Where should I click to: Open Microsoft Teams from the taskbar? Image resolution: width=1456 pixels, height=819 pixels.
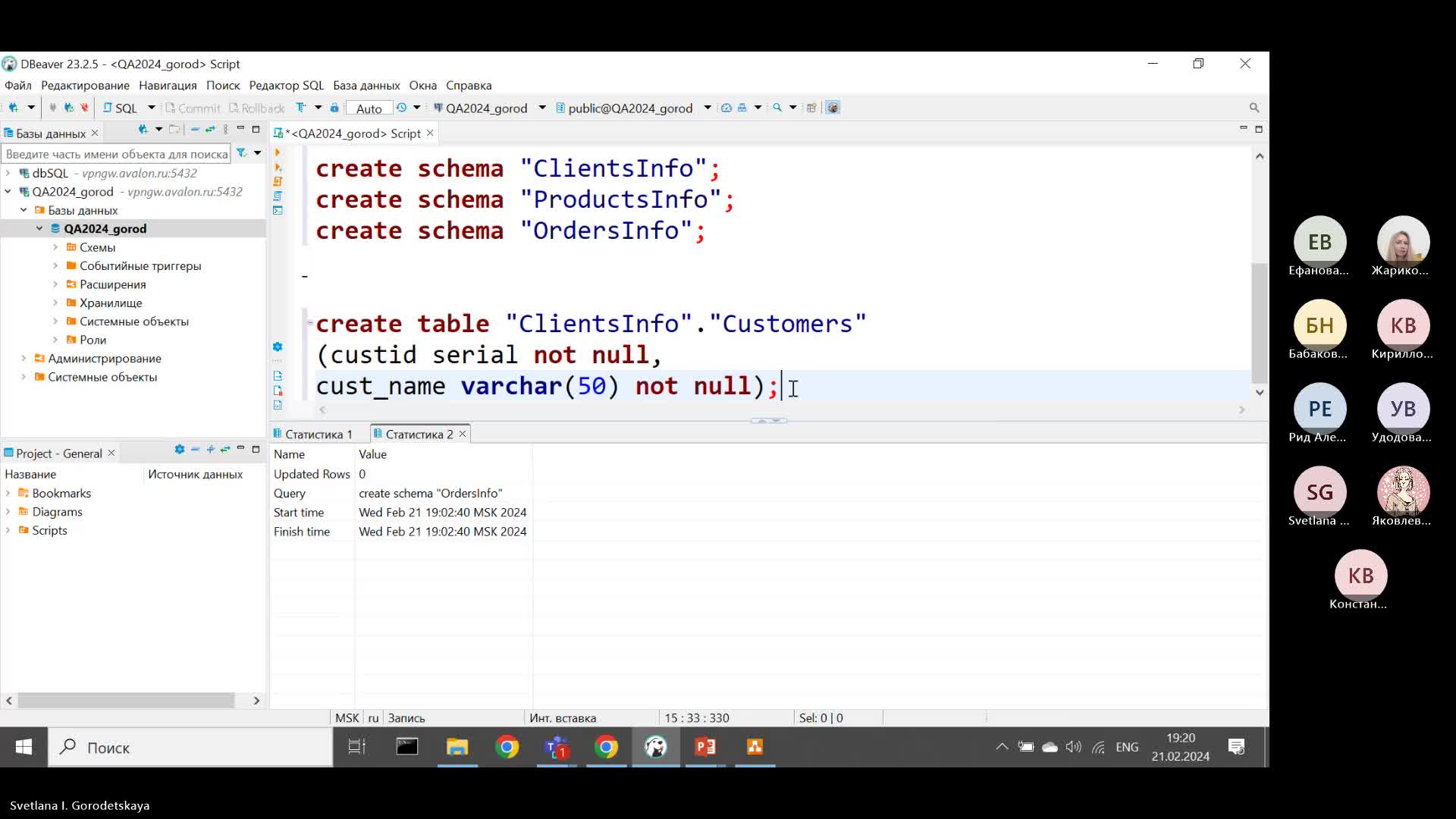[557, 747]
